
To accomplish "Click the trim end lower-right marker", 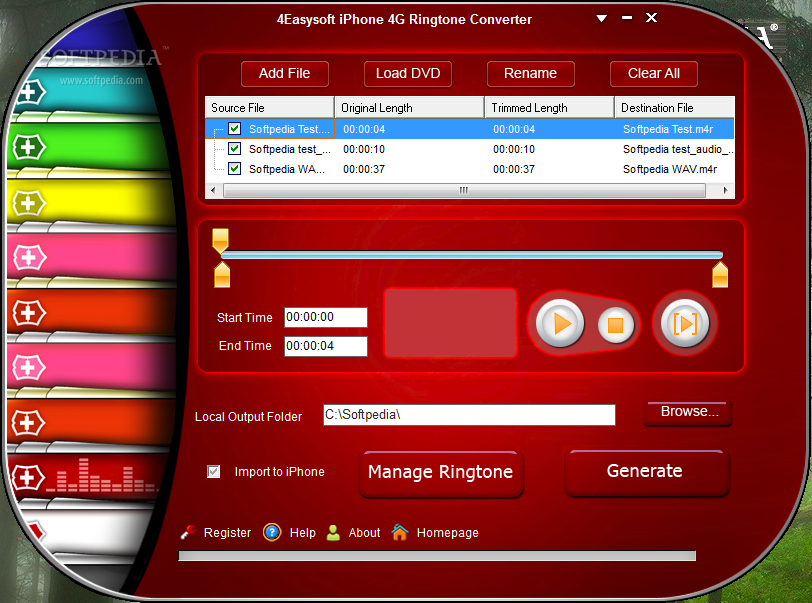I will pos(720,275).
